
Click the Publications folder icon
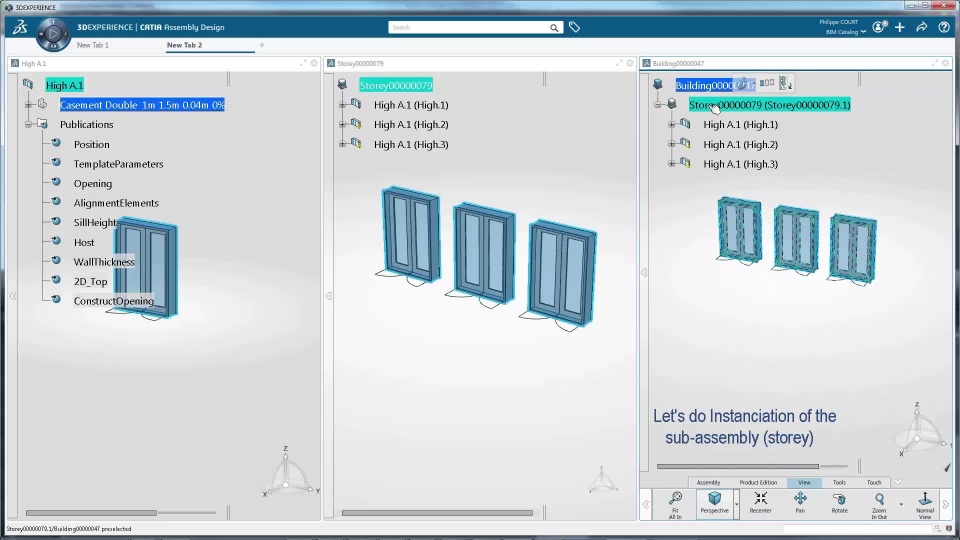point(42,124)
